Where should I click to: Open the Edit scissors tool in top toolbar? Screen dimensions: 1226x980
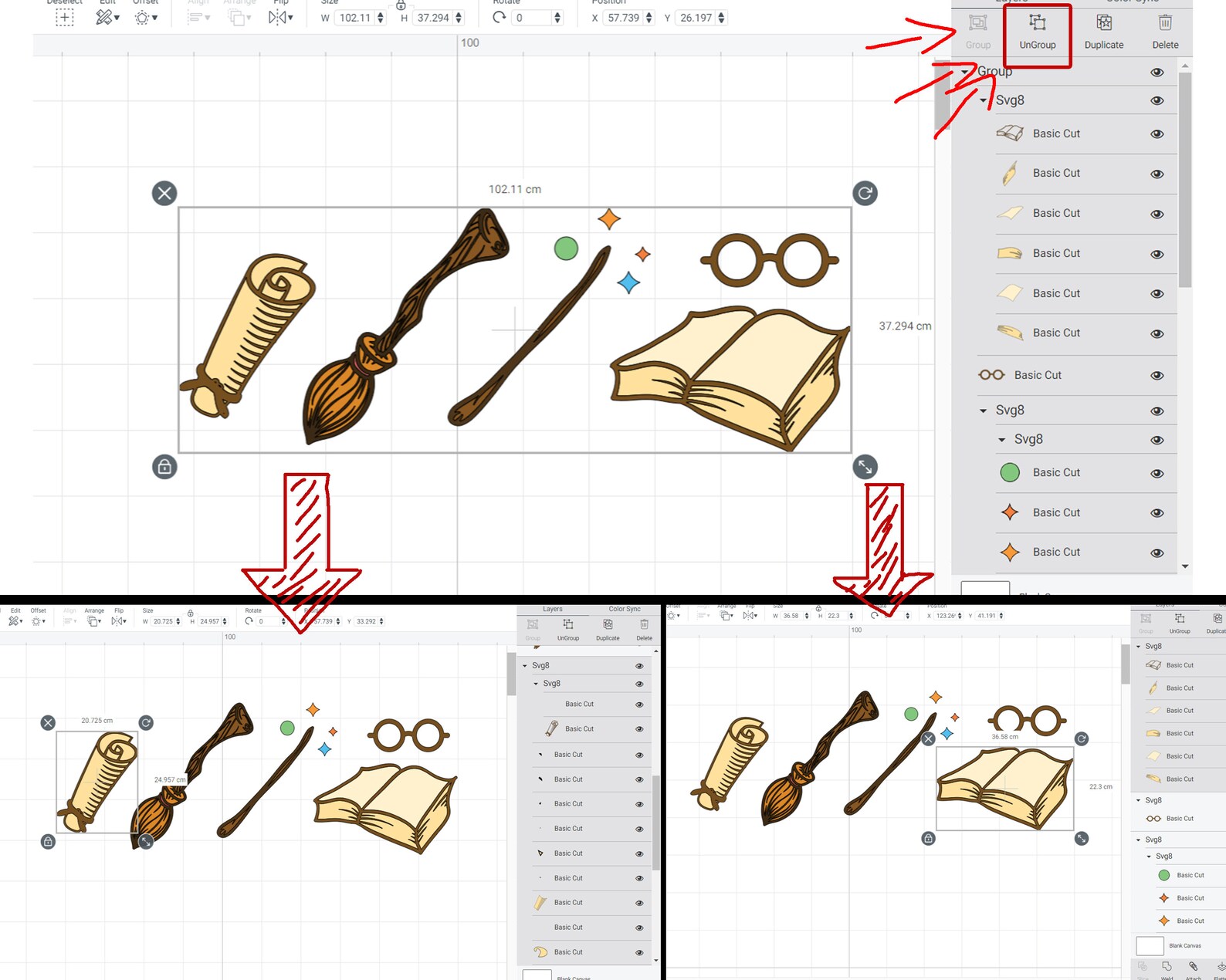click(107, 17)
